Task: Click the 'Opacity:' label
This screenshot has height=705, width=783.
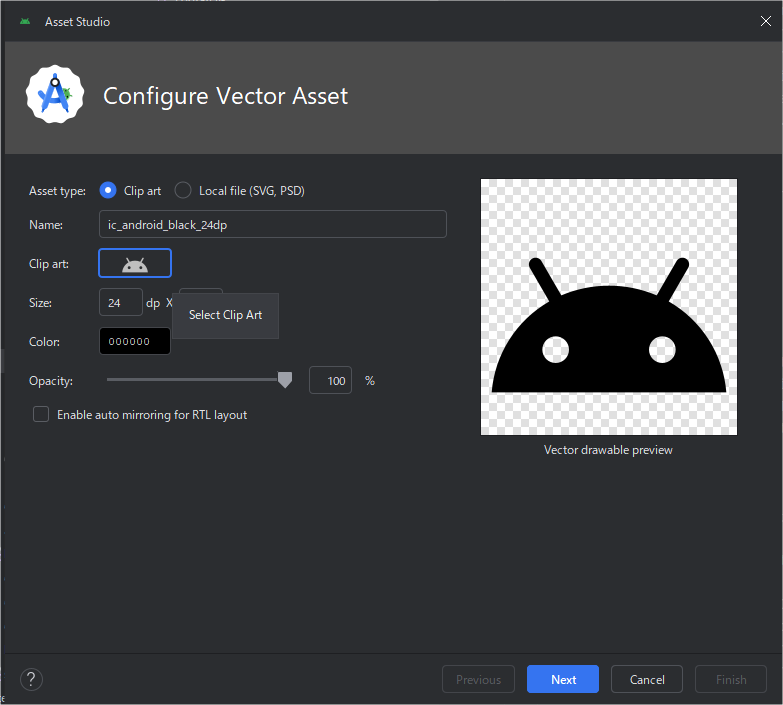Action: point(51,381)
